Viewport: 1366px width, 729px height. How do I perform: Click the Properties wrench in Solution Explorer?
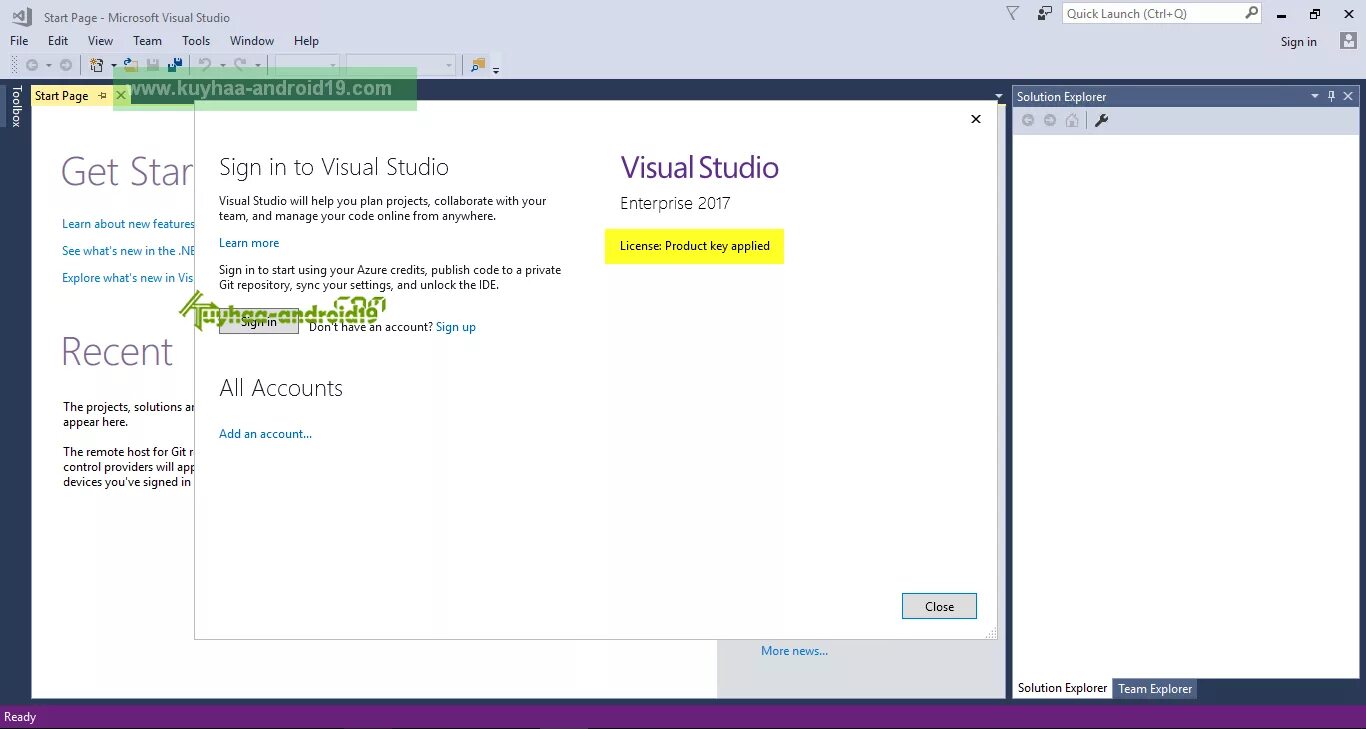point(1101,120)
